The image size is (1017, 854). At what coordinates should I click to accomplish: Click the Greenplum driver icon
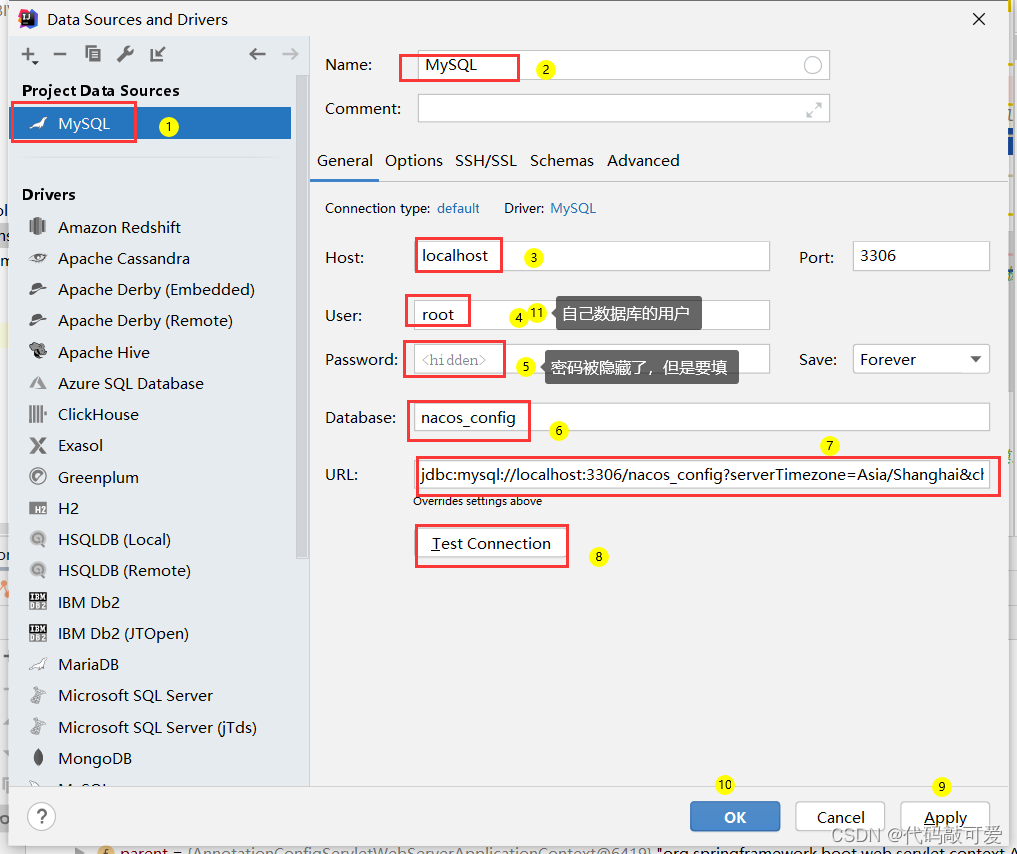38,476
